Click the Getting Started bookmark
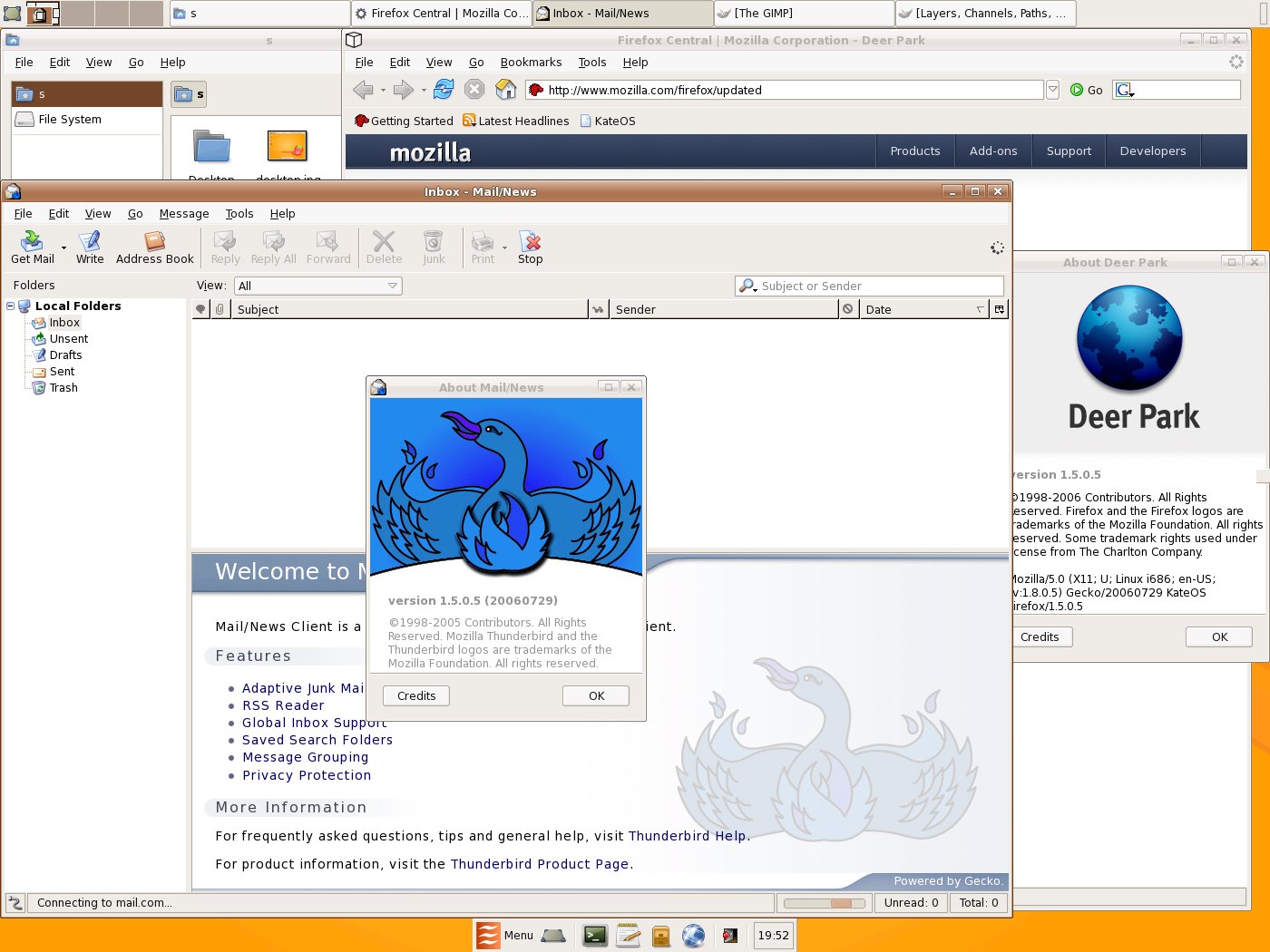 404,121
